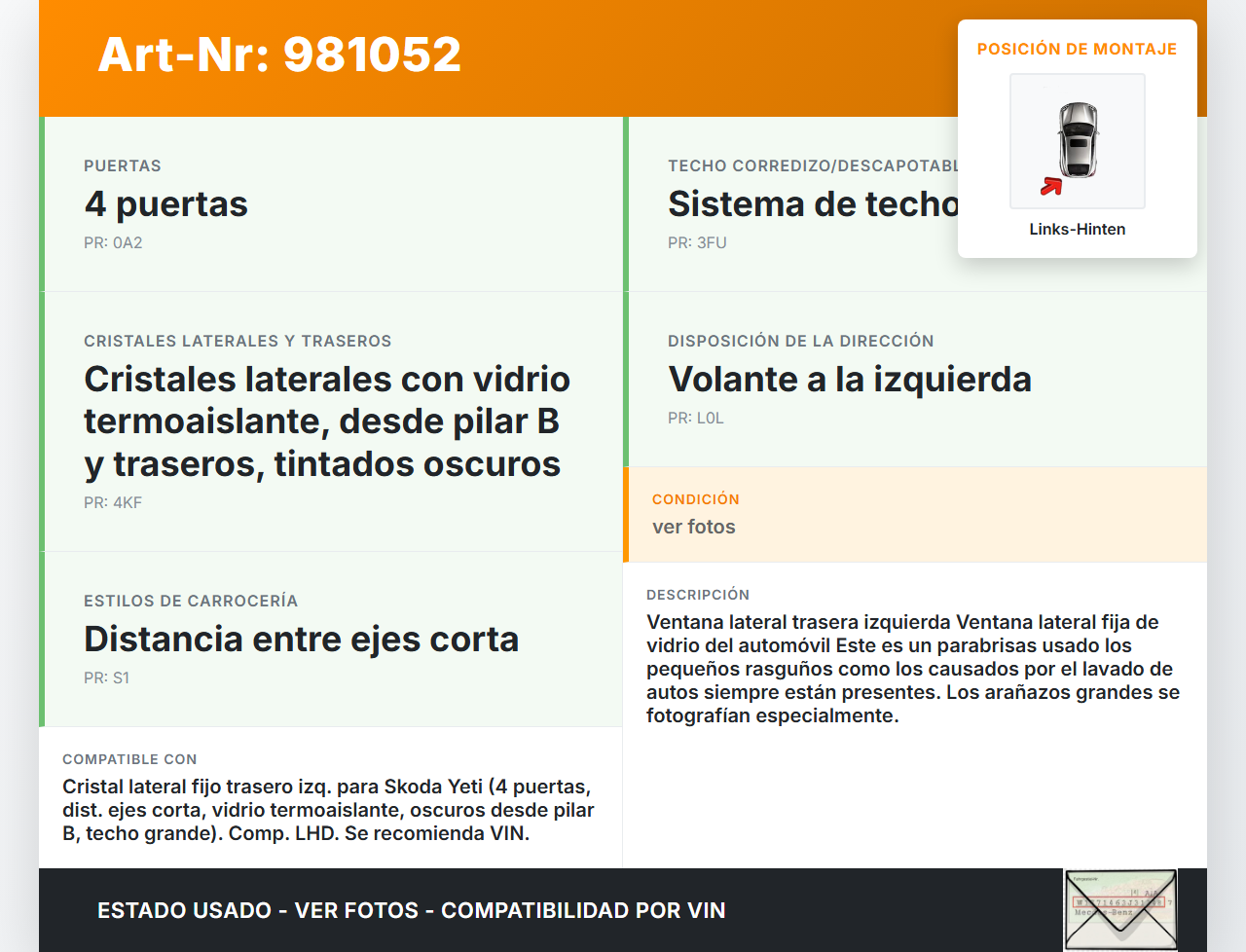Click the PR: 3FU code

[x=697, y=243]
